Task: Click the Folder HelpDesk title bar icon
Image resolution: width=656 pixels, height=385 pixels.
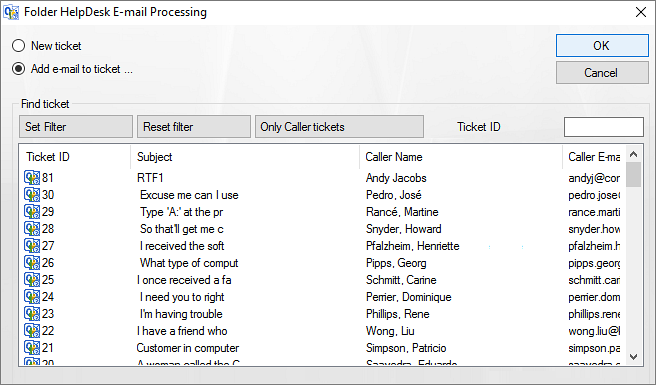Action: click(11, 12)
